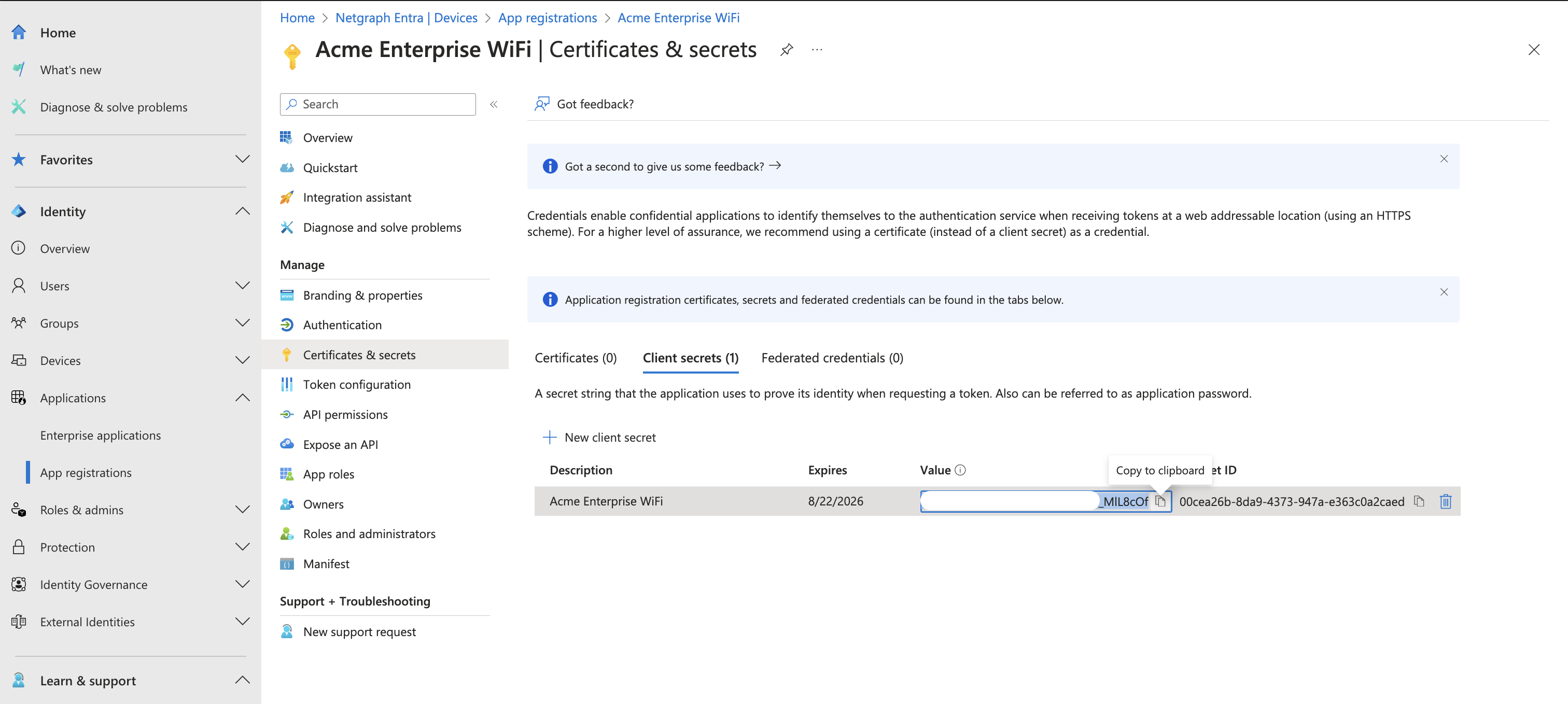
Task: Delete the Acme Enterprise WiFi secret
Action: point(1446,501)
